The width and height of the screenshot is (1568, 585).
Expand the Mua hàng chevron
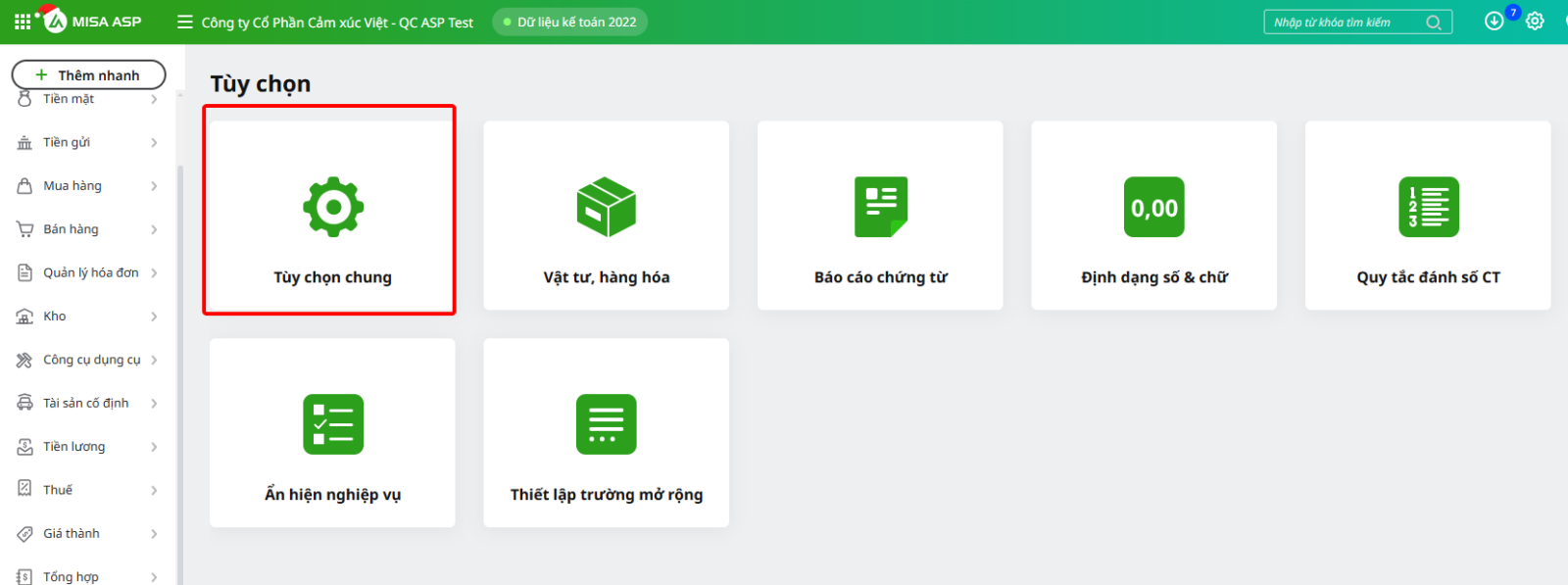click(x=154, y=186)
